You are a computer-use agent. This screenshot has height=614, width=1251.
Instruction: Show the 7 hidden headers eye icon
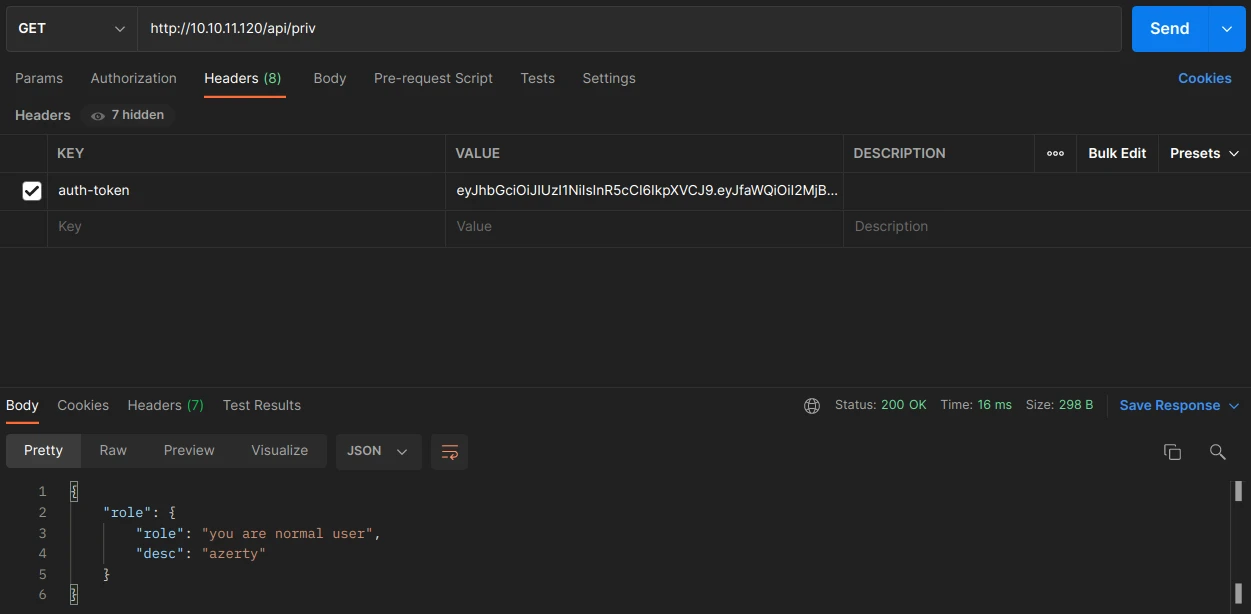click(x=98, y=116)
